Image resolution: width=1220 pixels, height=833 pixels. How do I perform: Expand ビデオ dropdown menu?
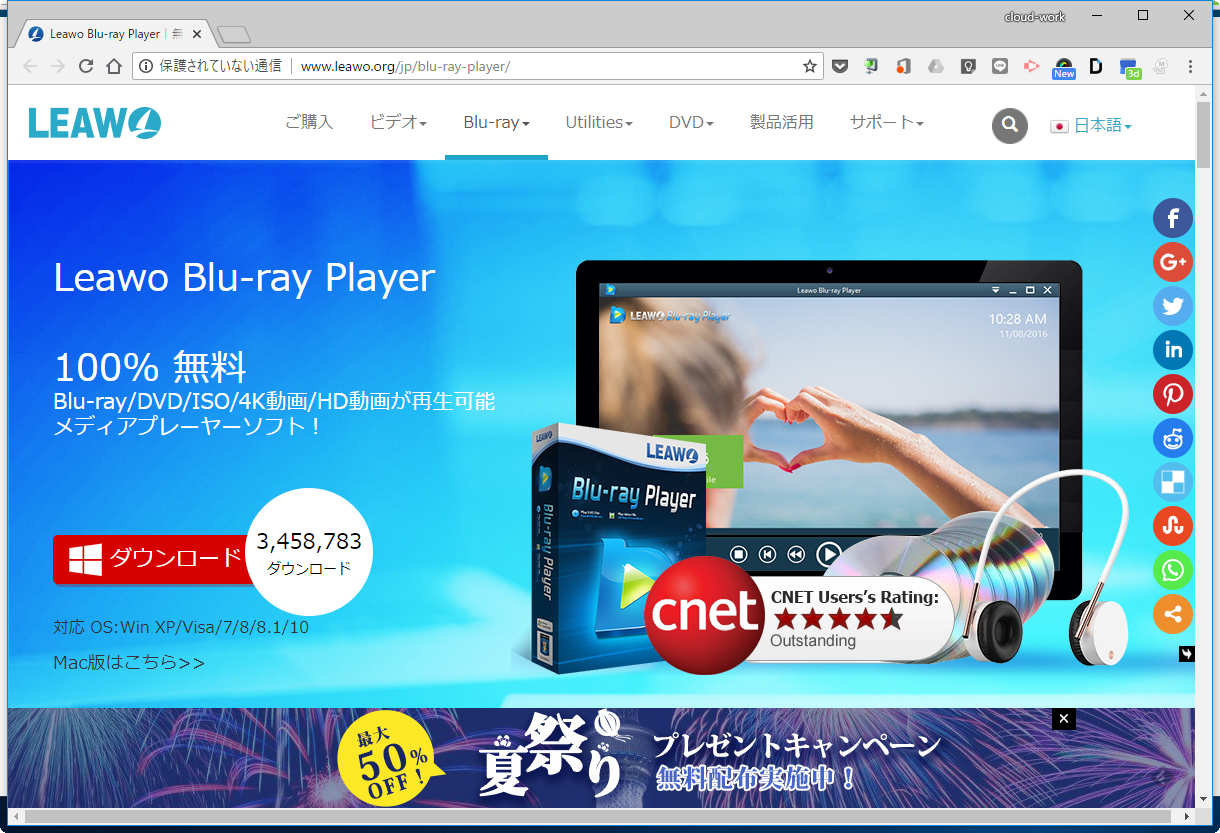(x=398, y=123)
